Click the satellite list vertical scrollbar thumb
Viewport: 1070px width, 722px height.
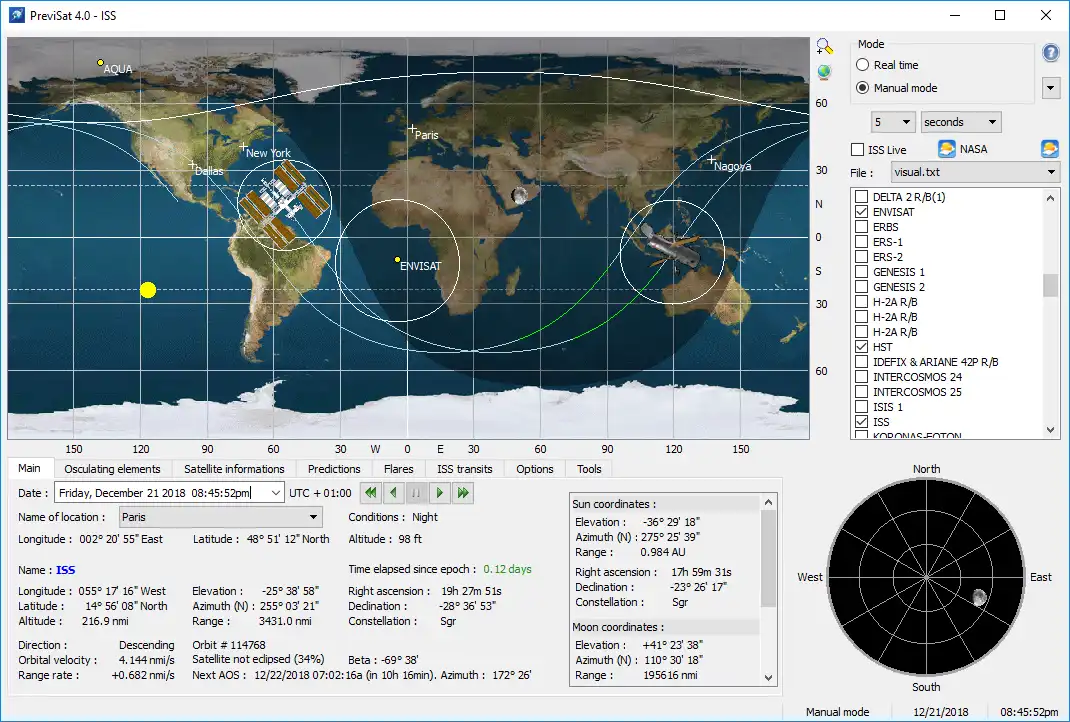click(1050, 285)
